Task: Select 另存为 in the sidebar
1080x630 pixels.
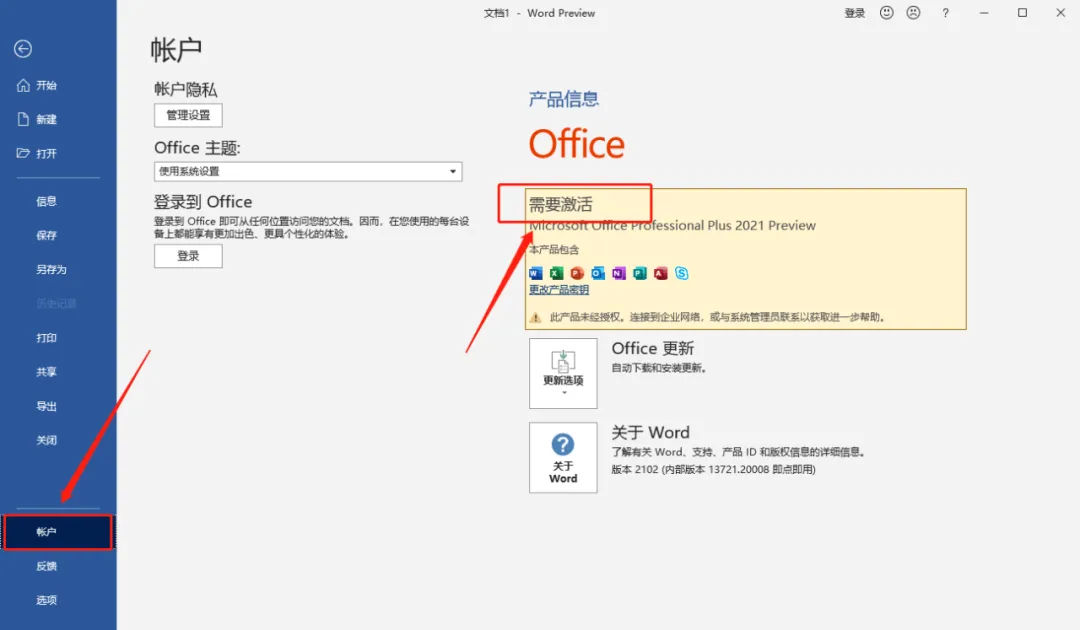Action: point(51,269)
